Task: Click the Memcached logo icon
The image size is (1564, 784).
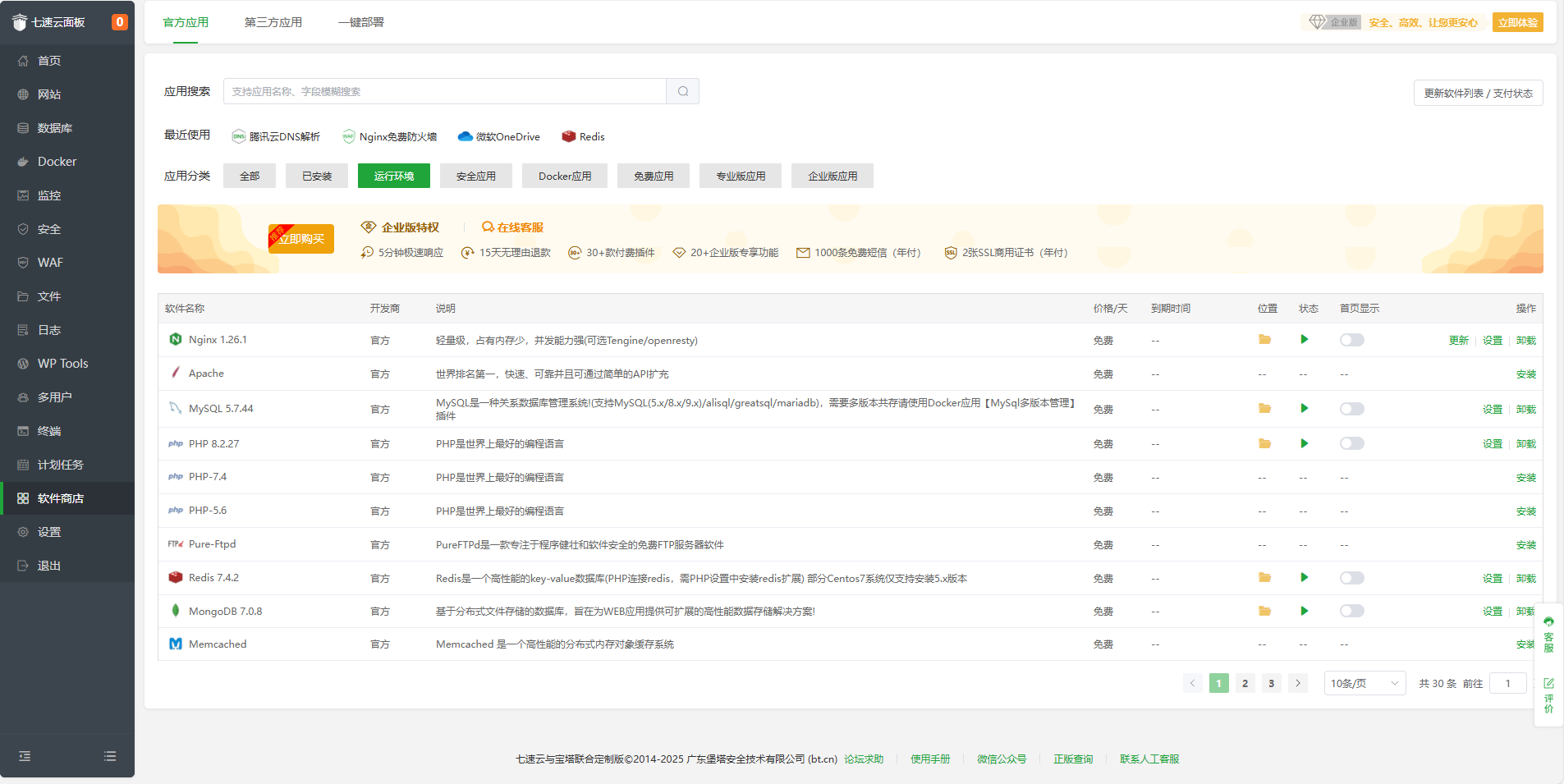Action: (x=176, y=644)
